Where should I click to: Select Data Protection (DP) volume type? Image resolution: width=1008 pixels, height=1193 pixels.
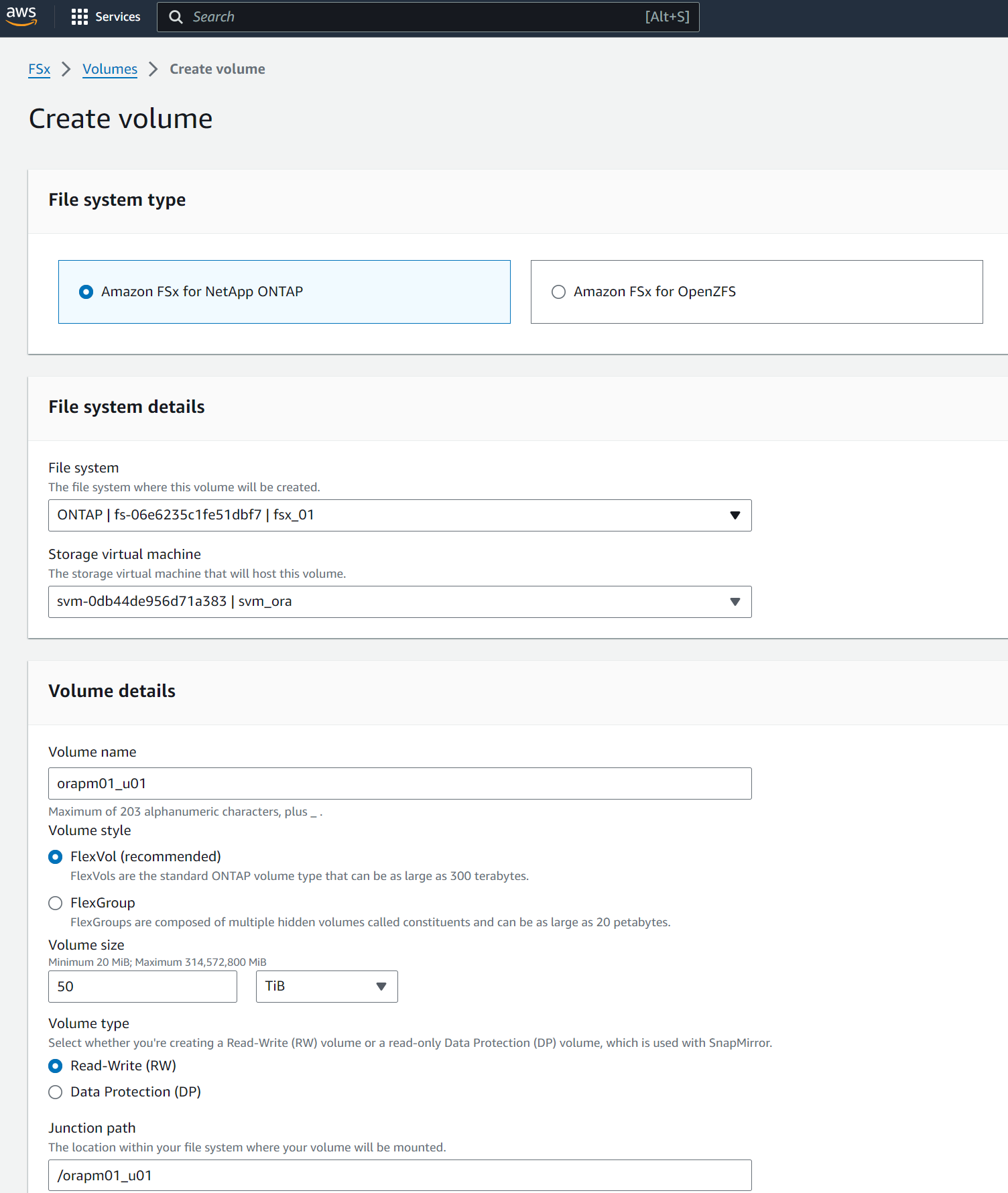[56, 1092]
